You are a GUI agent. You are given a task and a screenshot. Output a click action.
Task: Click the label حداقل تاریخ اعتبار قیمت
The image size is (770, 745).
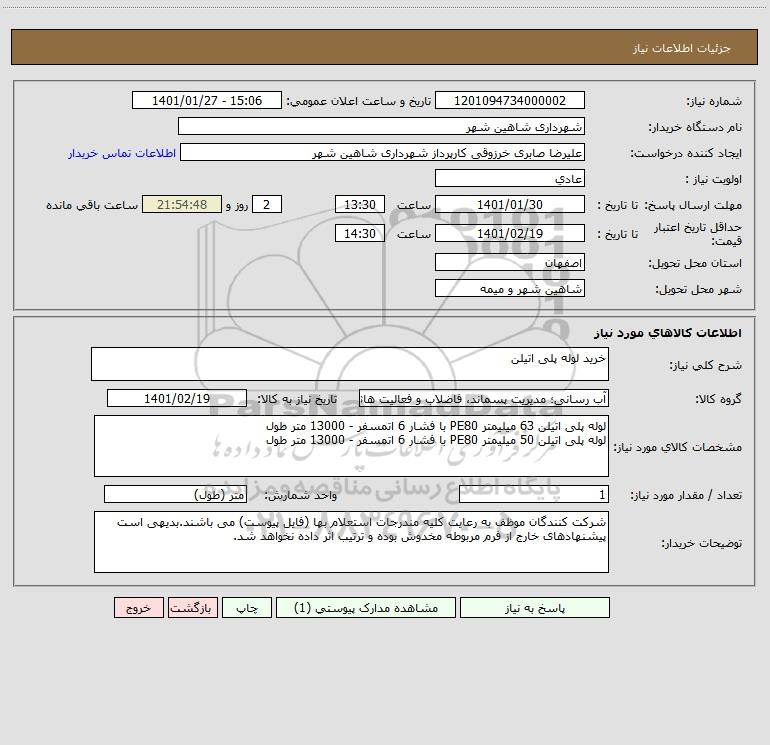tap(698, 234)
